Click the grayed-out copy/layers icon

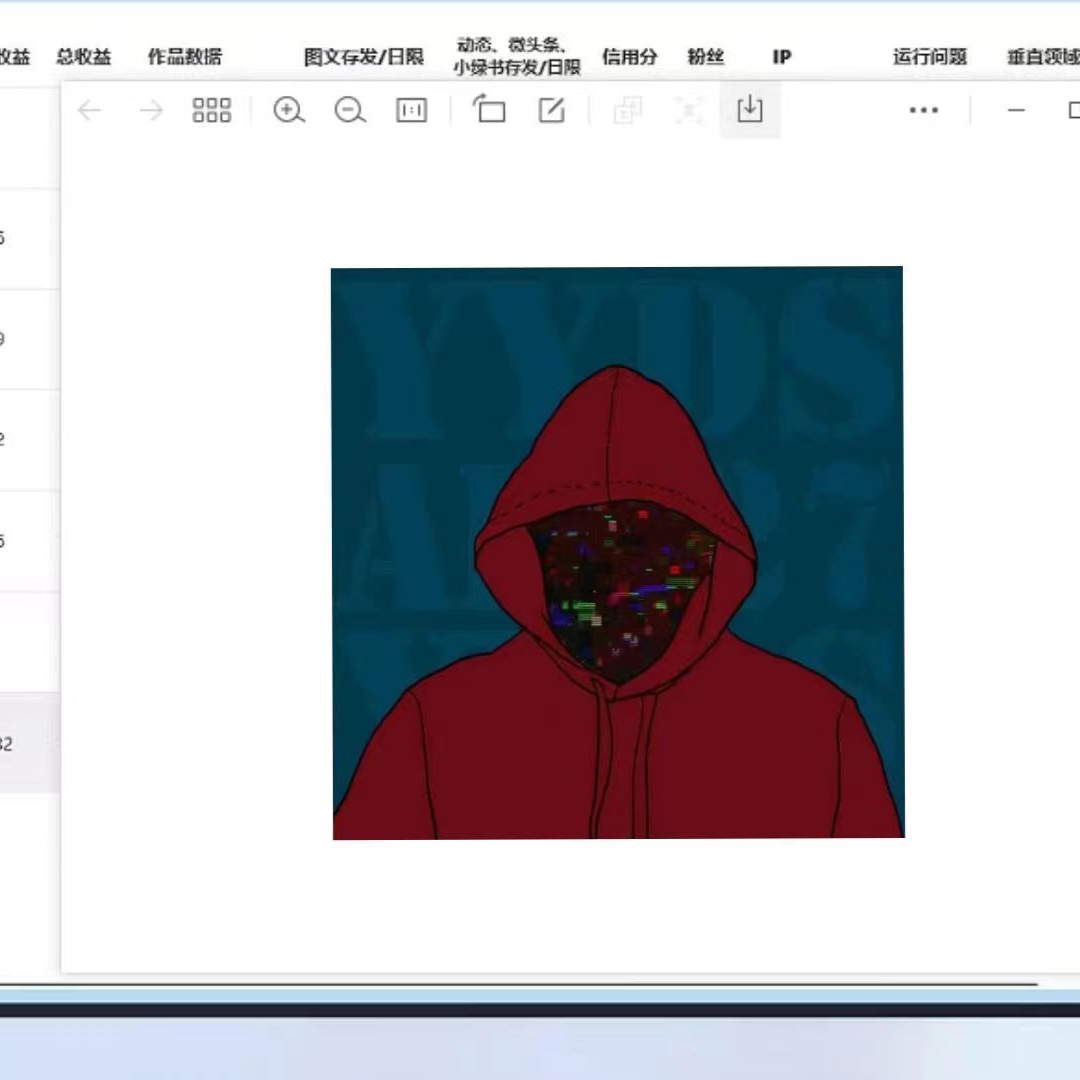tap(628, 110)
